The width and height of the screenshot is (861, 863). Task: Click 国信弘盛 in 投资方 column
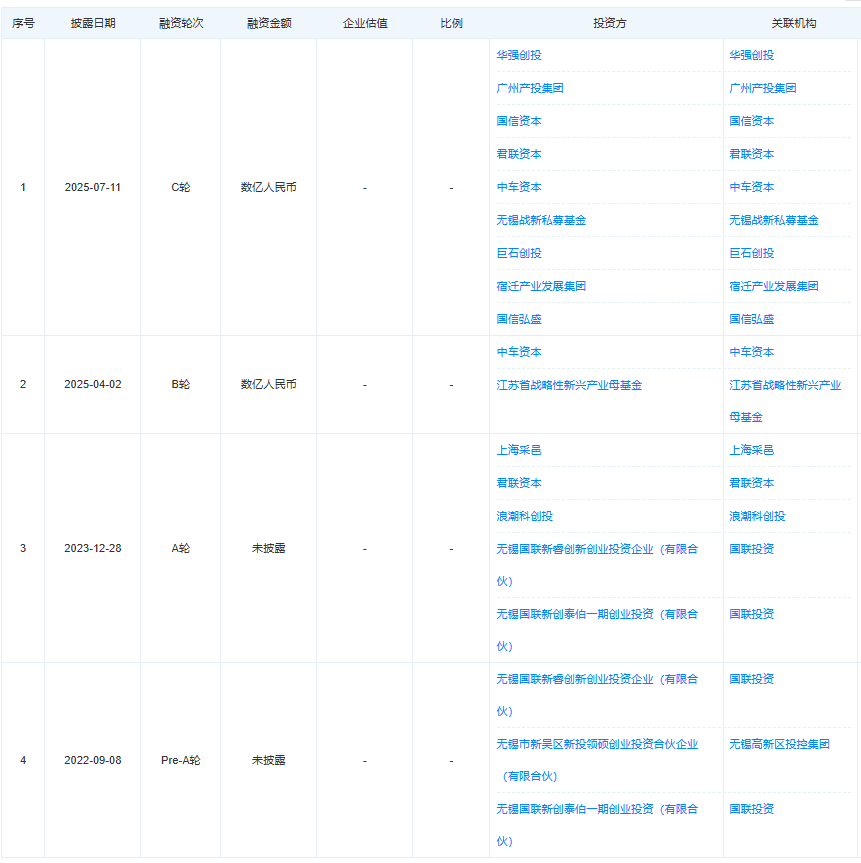(x=519, y=319)
